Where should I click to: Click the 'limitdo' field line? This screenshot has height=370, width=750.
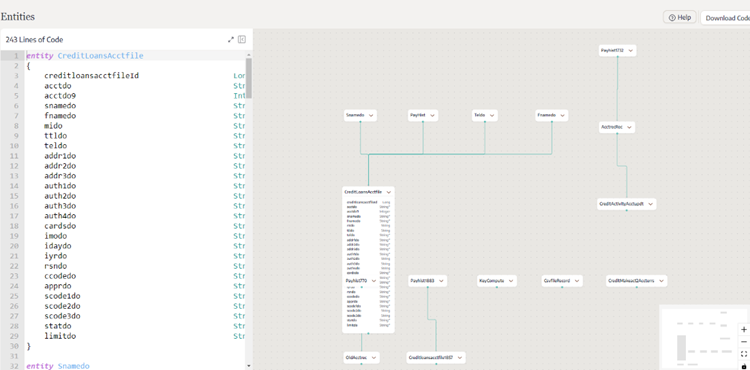(x=60, y=336)
